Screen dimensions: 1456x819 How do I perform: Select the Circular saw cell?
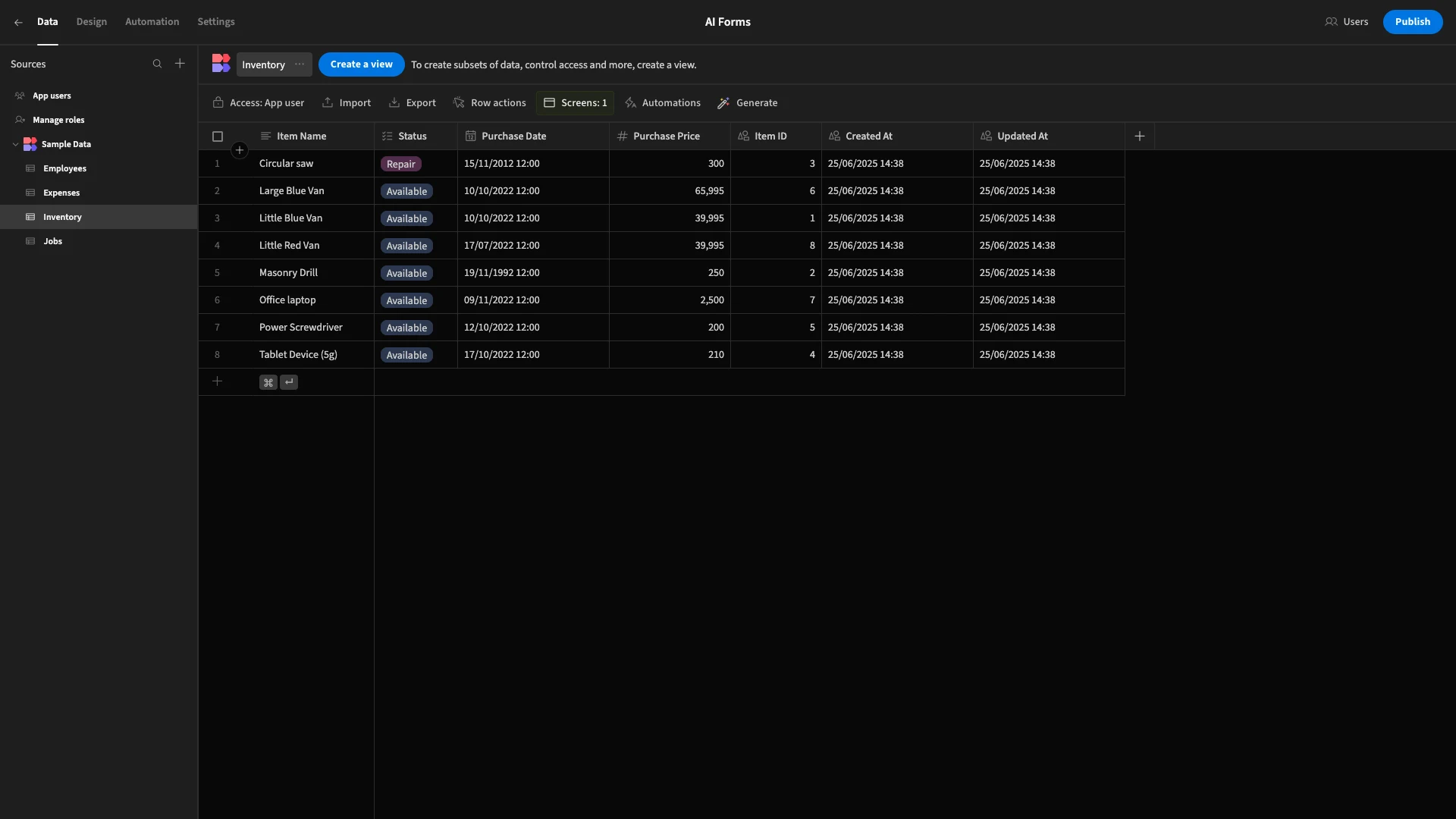coord(313,164)
